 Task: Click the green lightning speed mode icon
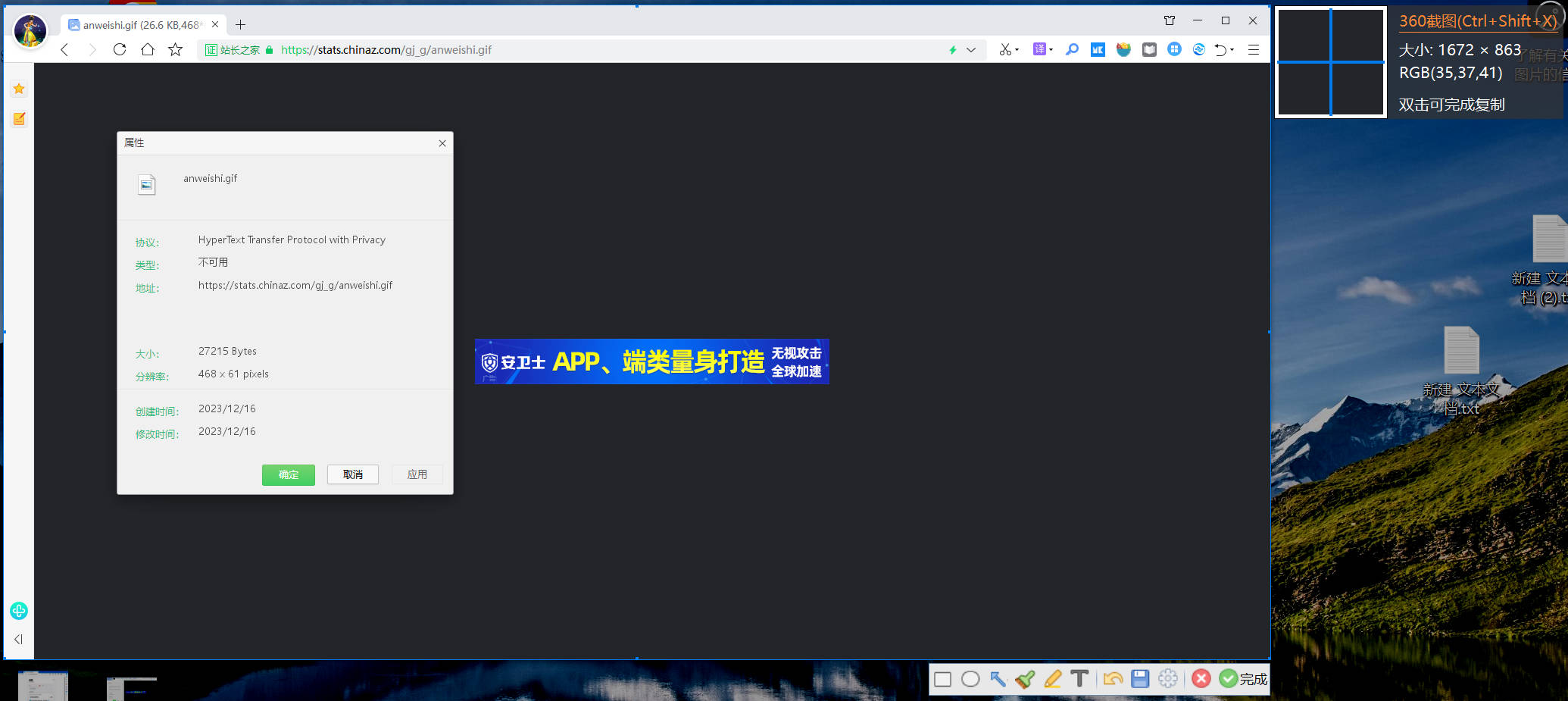tap(953, 50)
